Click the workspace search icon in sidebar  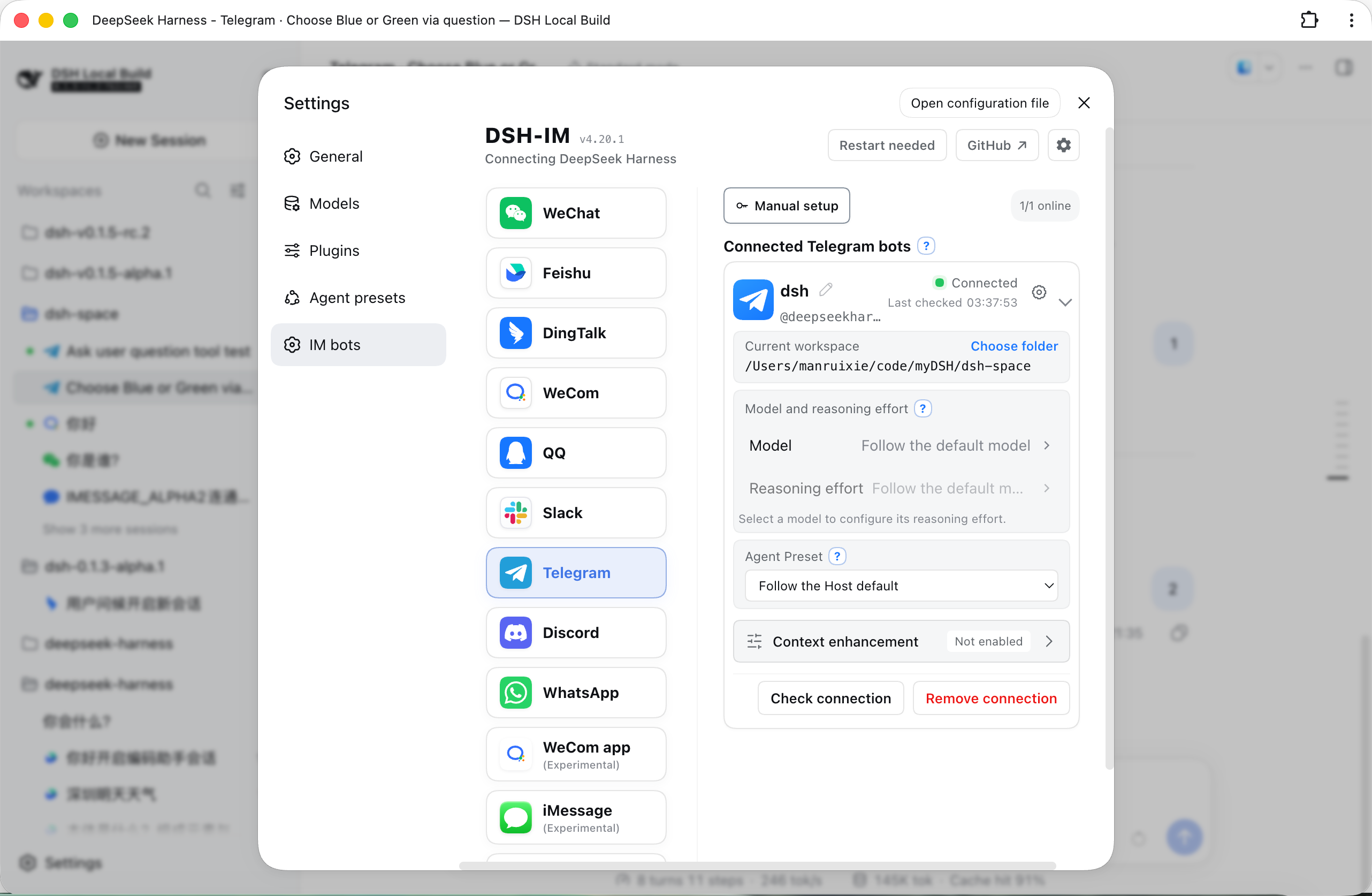[x=202, y=190]
